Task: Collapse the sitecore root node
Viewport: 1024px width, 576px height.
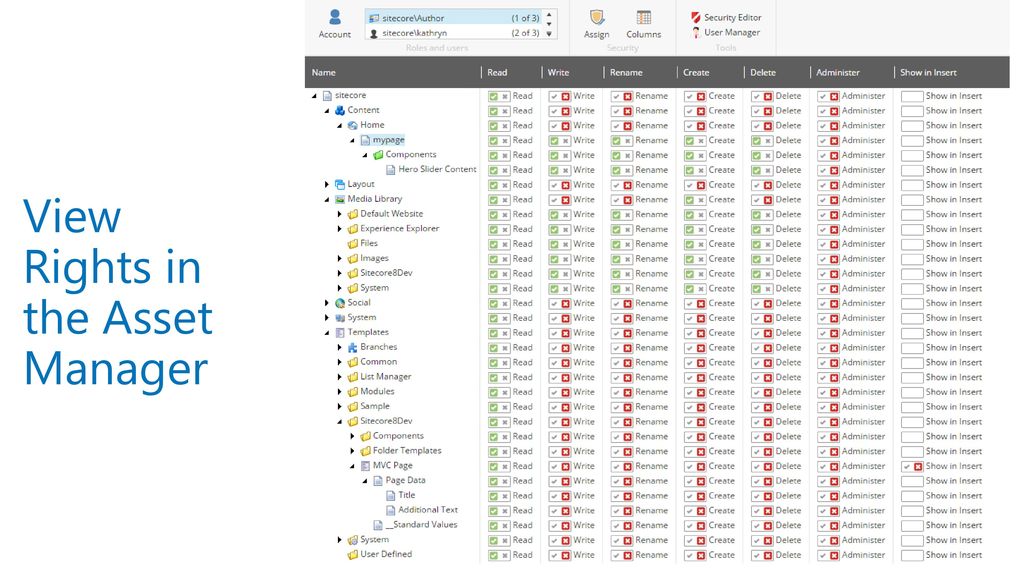Action: (314, 96)
